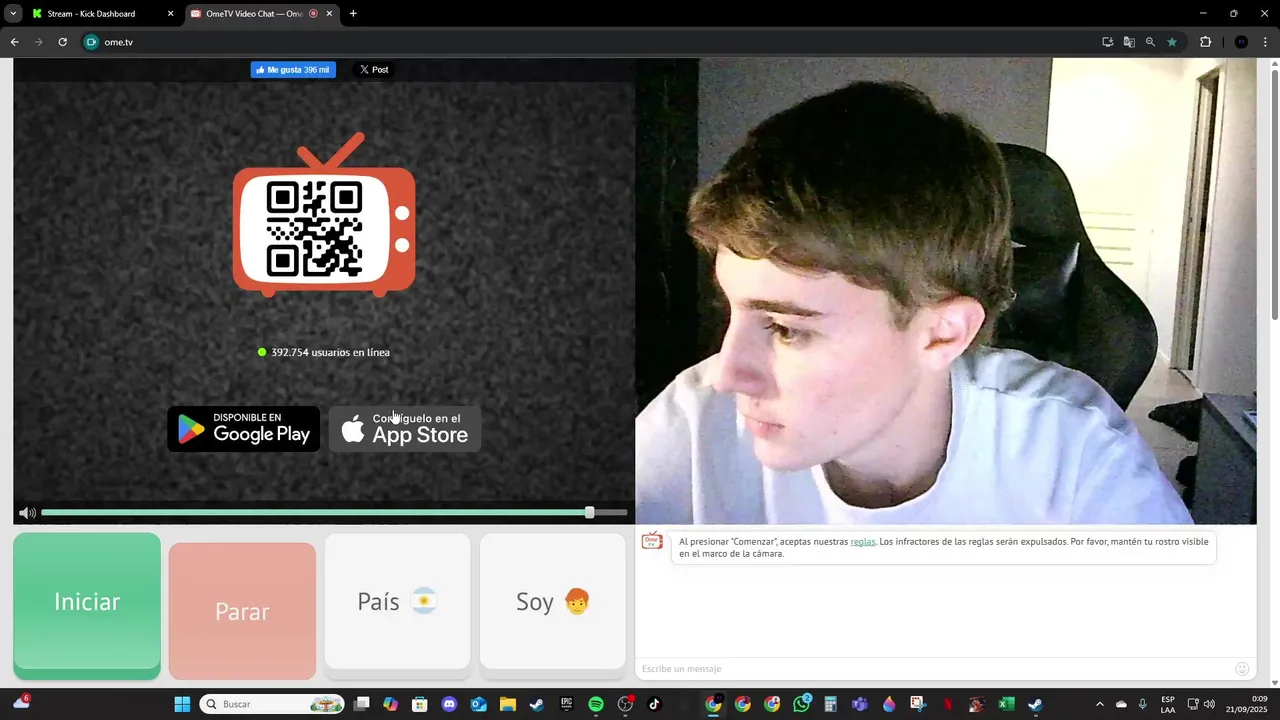Open Task View from the taskbar

362,704
